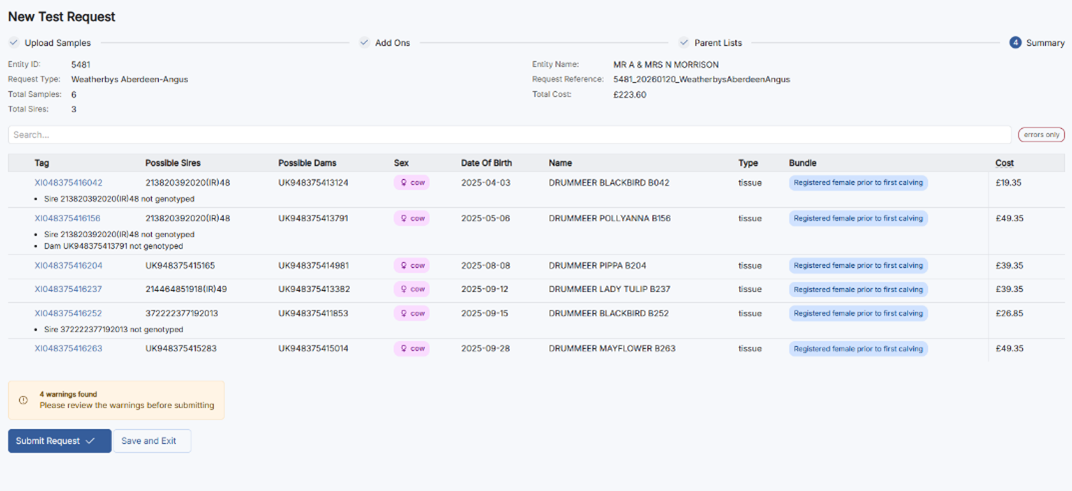
Task: Click the Possible Sires column header
Action: tap(173, 163)
